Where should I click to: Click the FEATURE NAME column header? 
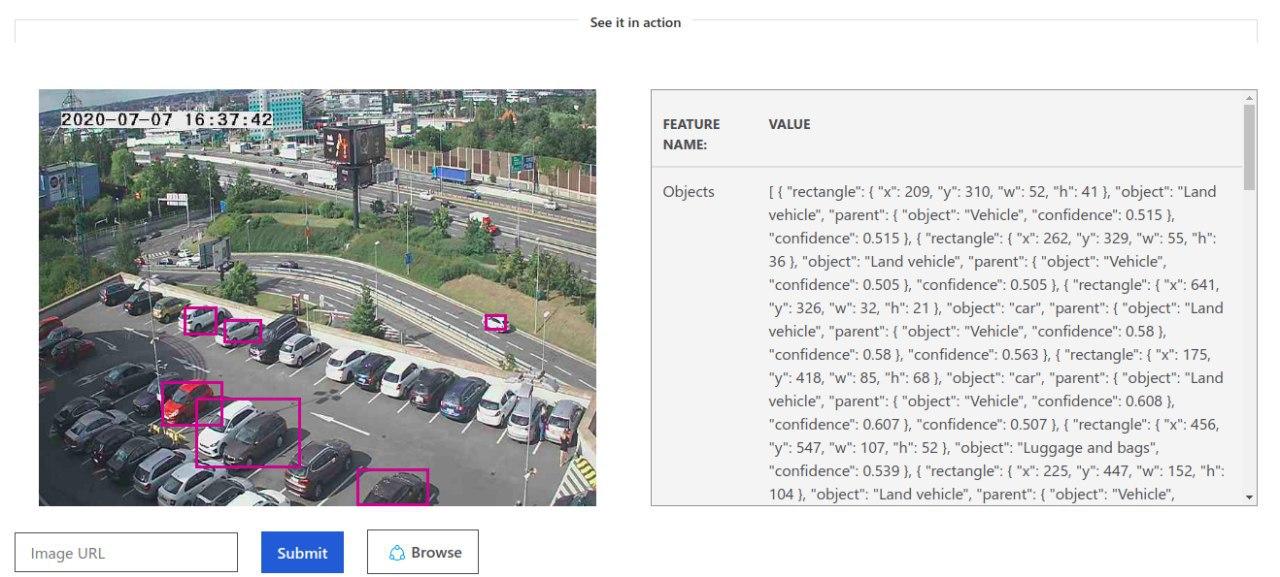click(690, 131)
